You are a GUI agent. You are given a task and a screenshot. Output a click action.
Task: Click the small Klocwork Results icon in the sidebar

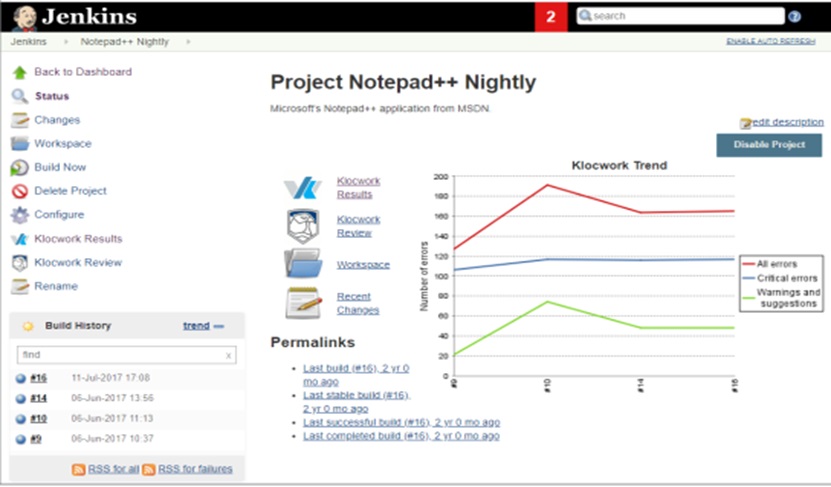click(20, 239)
